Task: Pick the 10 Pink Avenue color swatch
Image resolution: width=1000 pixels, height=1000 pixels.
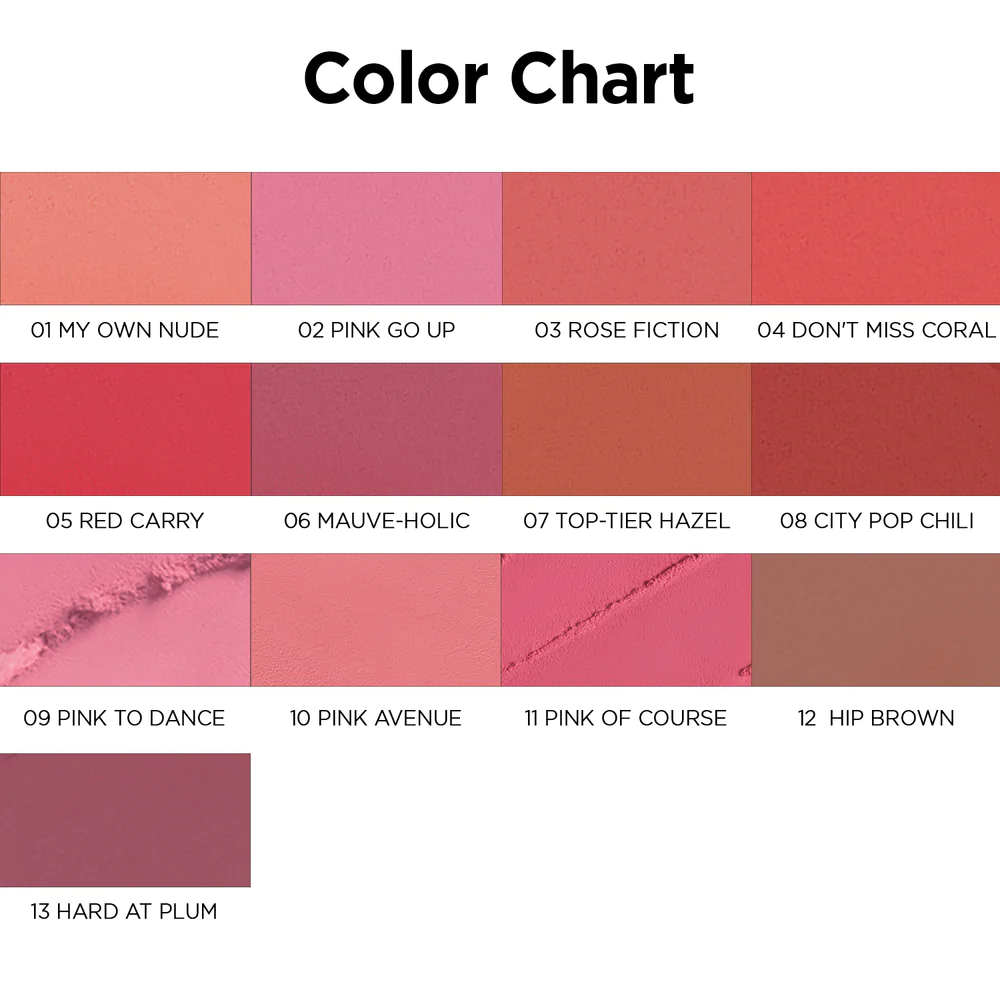Action: (376, 620)
